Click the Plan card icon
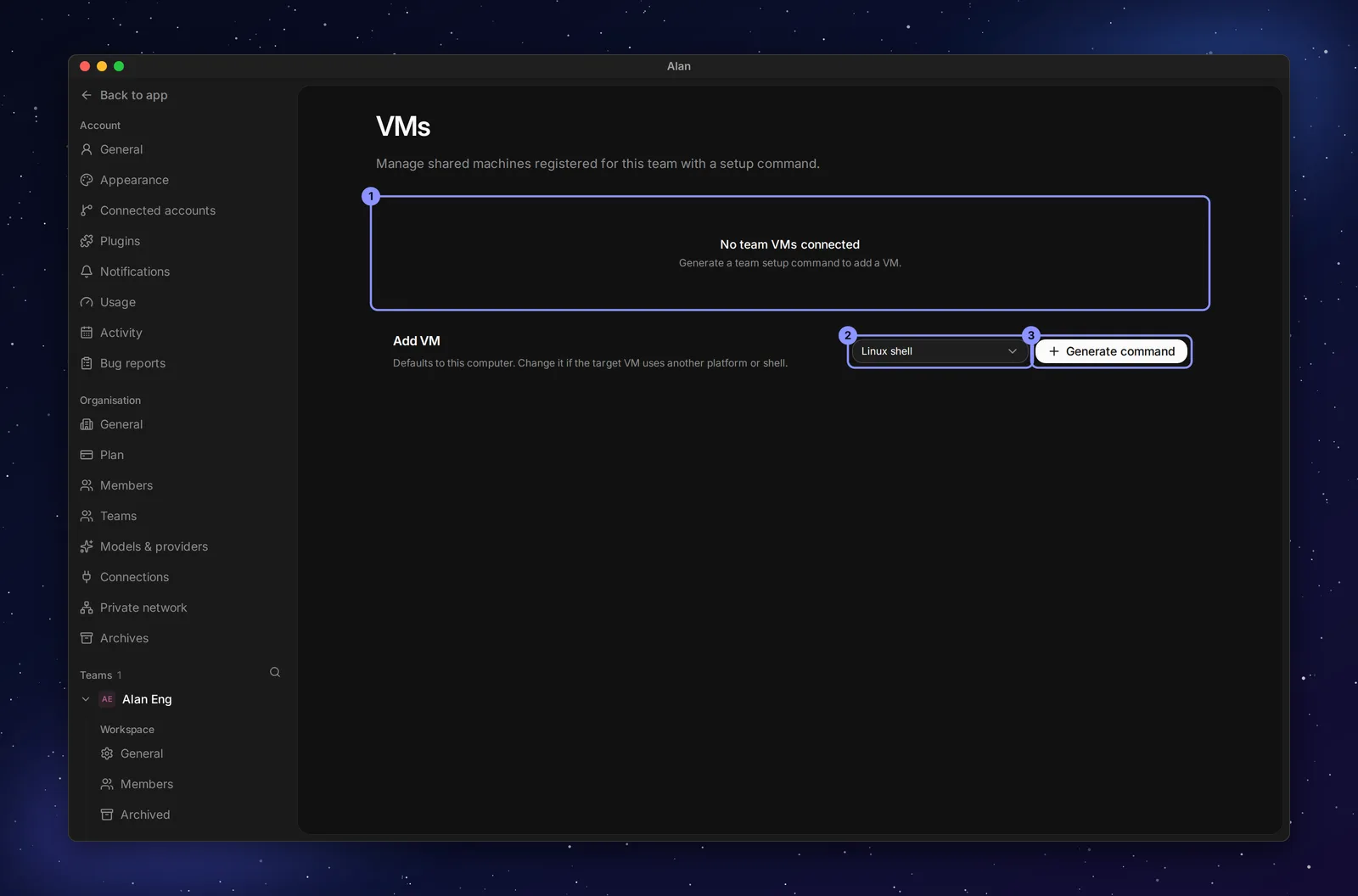 tap(87, 455)
